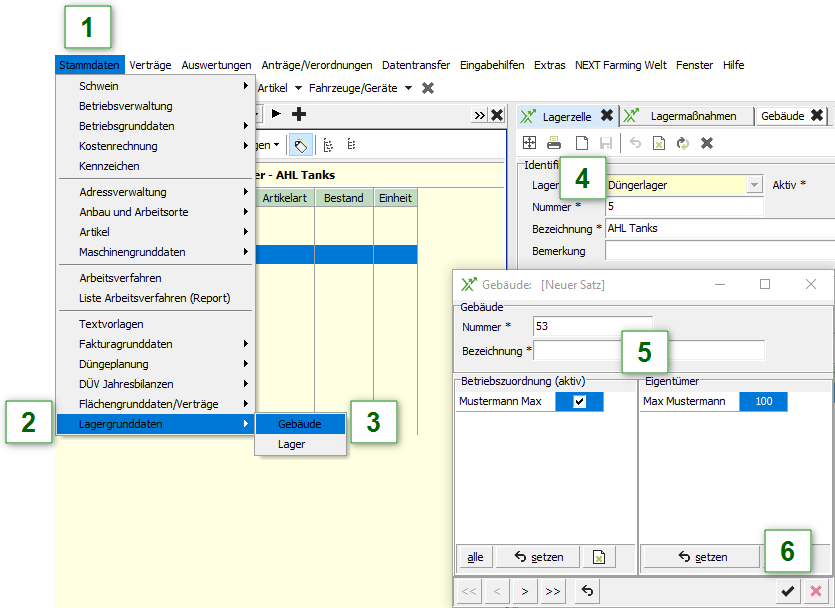Toggle the Mustermann Max Betriebszuordnung checkbox
Image resolution: width=835 pixels, height=608 pixels.
point(579,401)
